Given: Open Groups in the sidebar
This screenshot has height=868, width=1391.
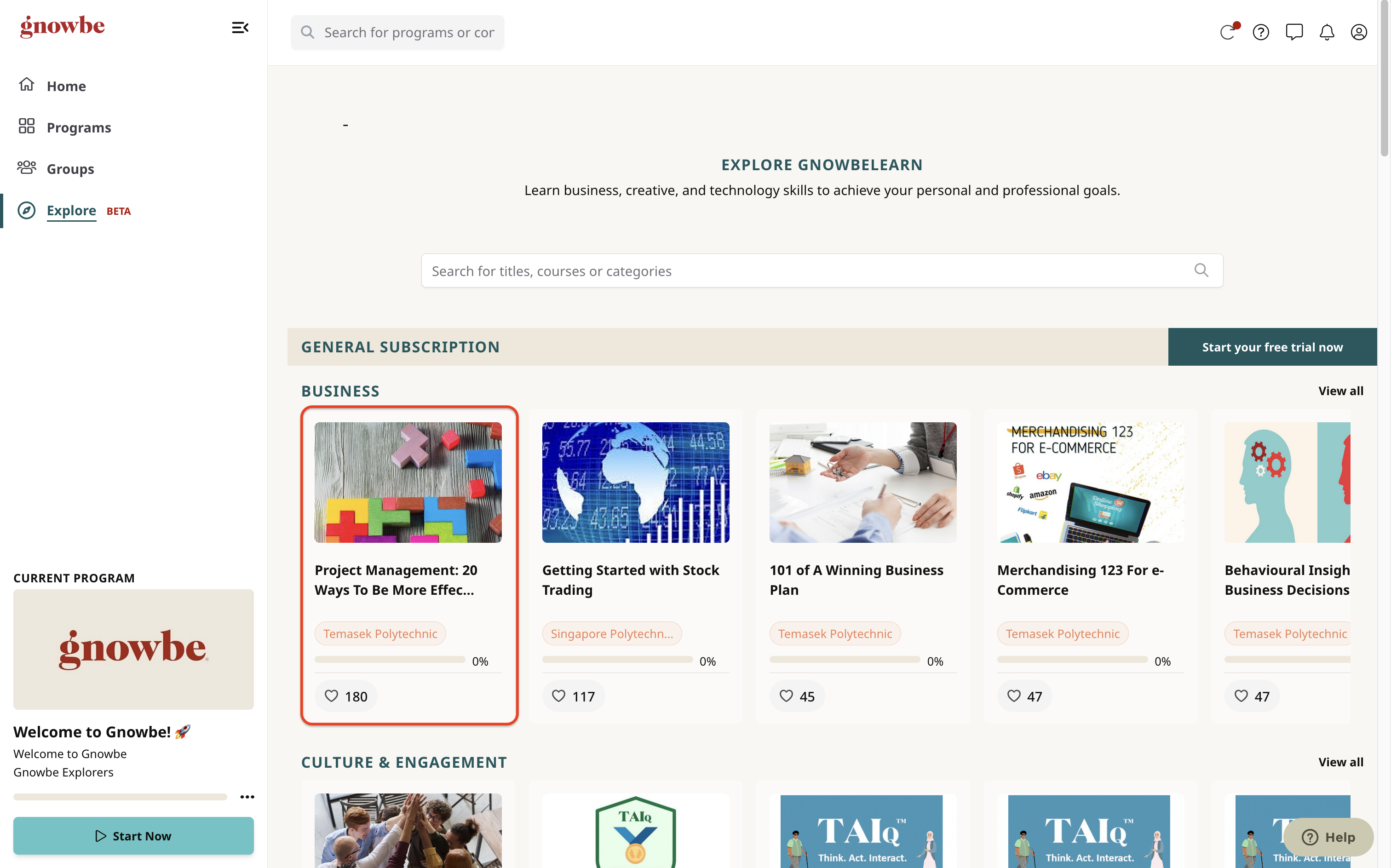Looking at the screenshot, I should 70,169.
